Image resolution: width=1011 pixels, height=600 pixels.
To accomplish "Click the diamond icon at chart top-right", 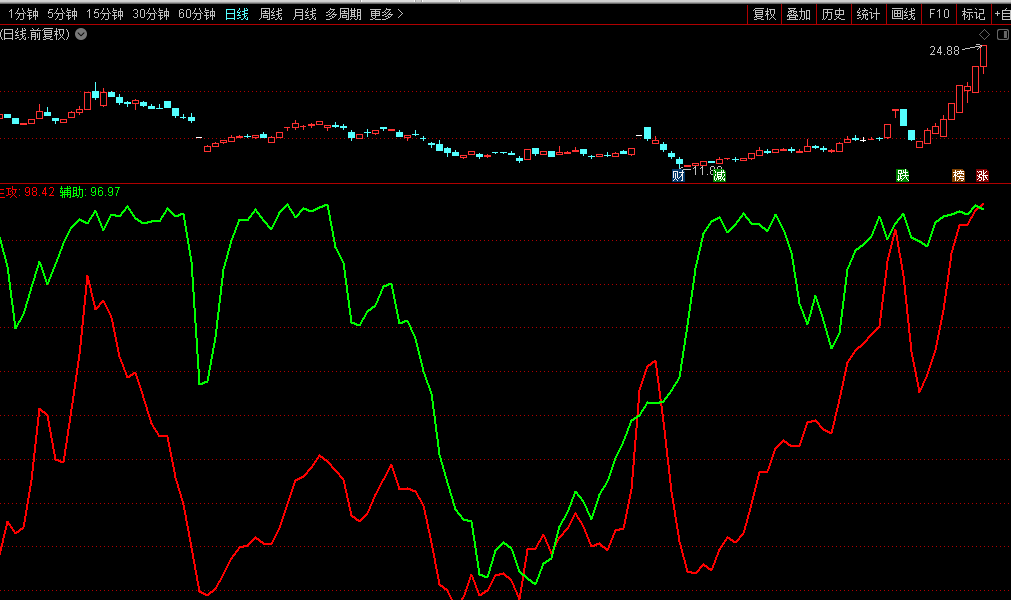I will coord(984,34).
